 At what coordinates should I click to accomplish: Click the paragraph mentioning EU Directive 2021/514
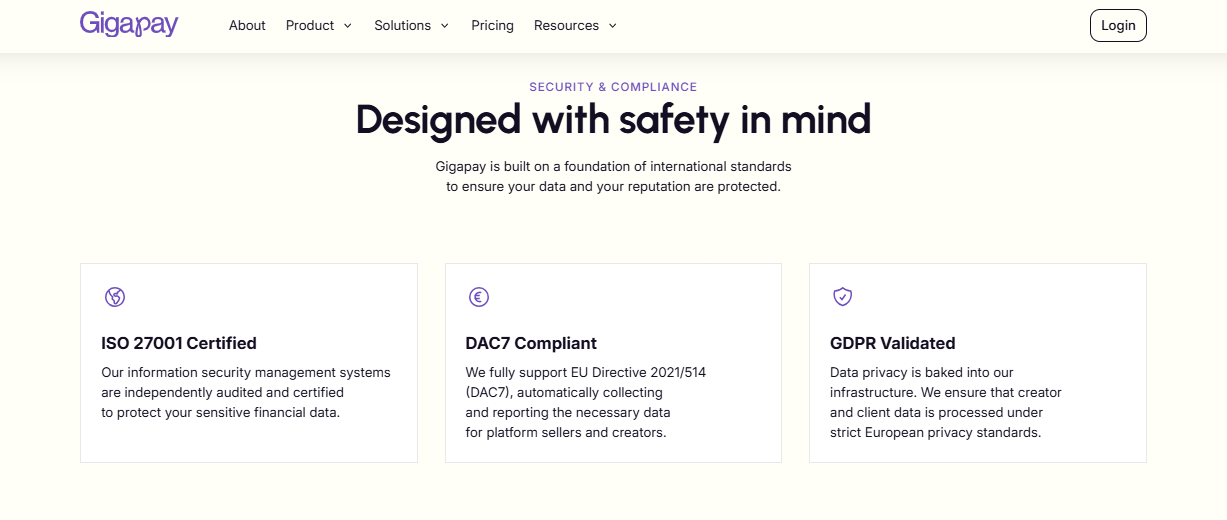[586, 402]
